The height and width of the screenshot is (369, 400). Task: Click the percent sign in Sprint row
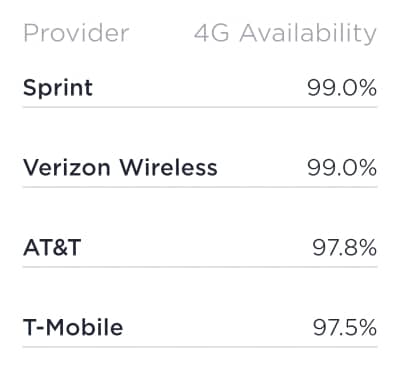(x=367, y=88)
